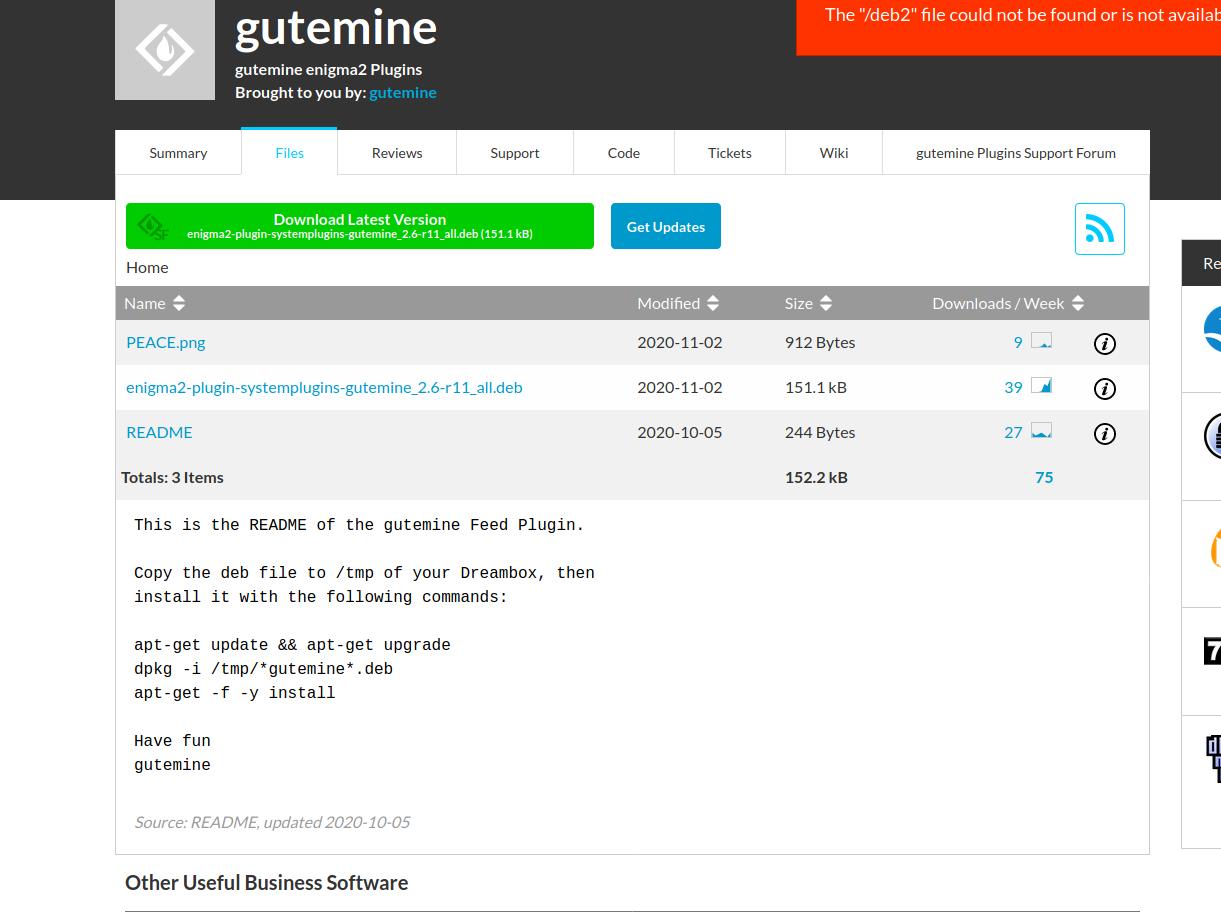Open the Reviews tab
Image resolution: width=1221 pixels, height=919 pixels.
point(397,153)
